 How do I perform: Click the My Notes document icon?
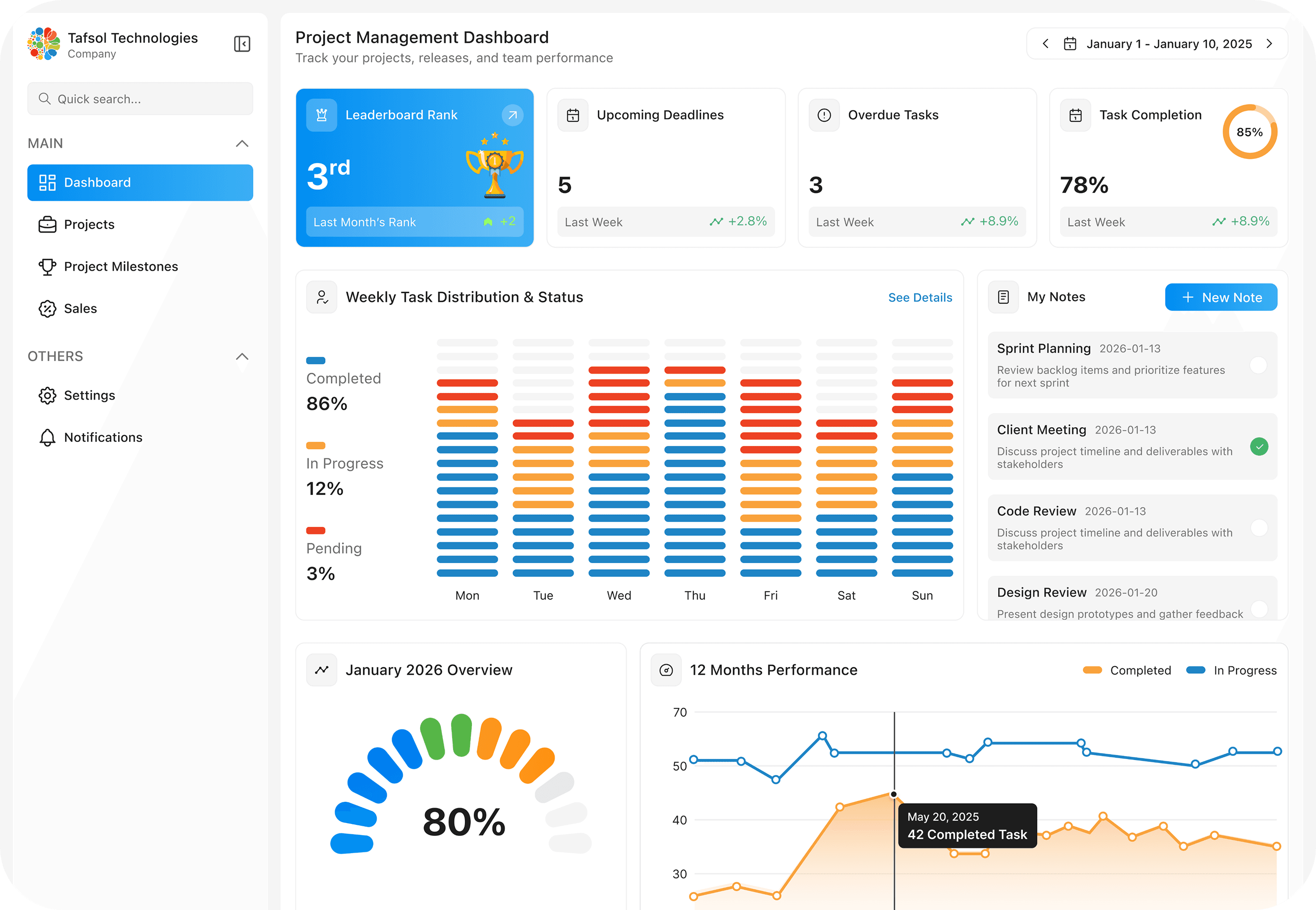(x=1003, y=297)
